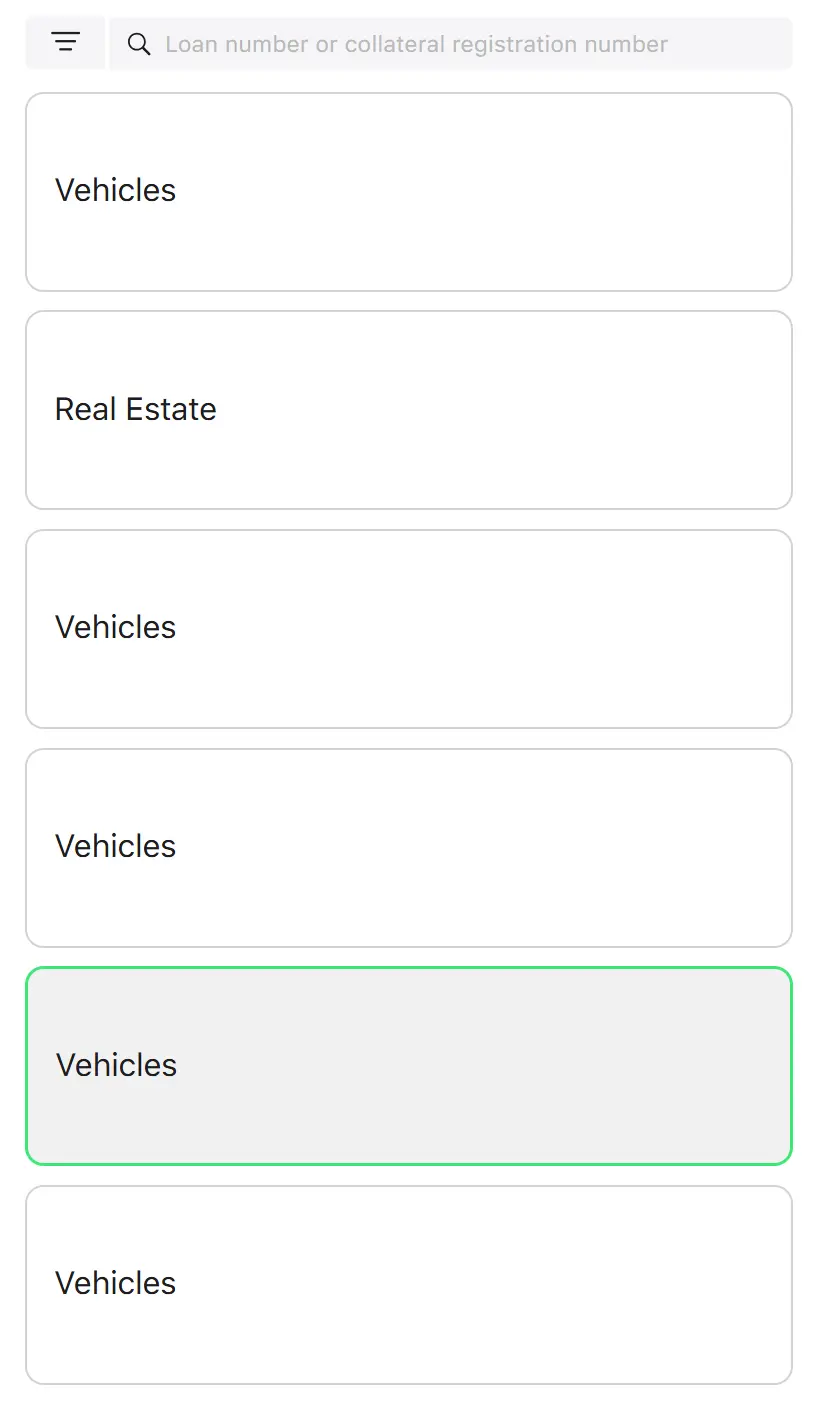
Task: Open the Vehicles card directly below Real Estate
Action: (x=409, y=629)
